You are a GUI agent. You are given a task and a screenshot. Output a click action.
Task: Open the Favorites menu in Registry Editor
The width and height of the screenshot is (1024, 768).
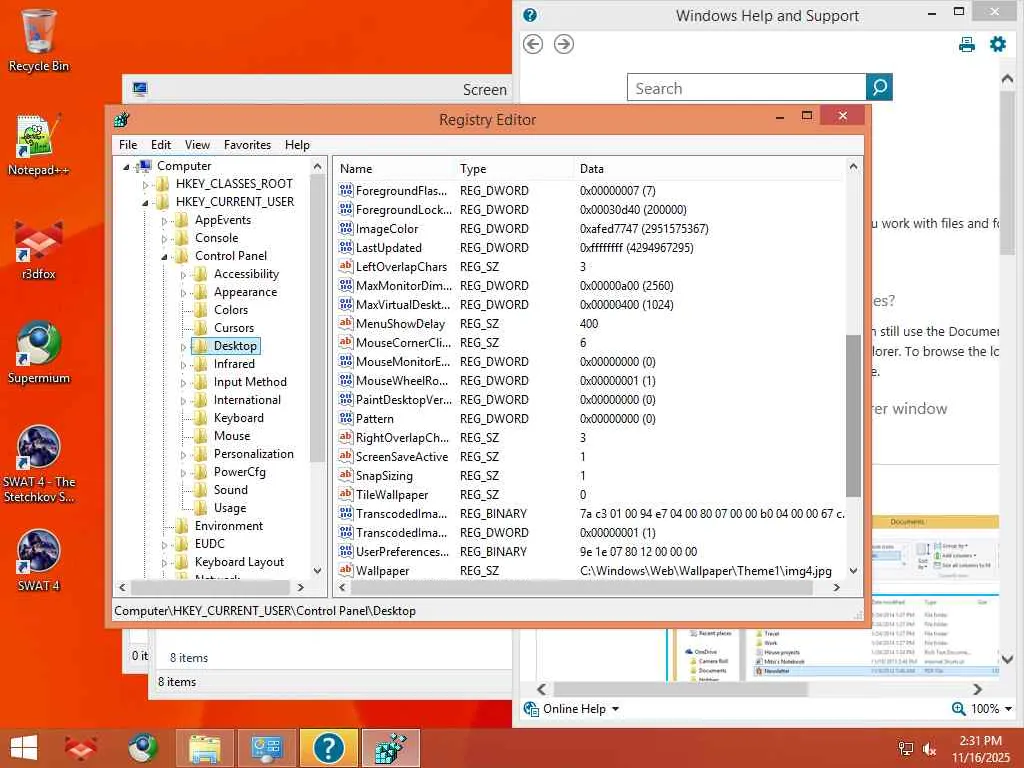point(247,145)
